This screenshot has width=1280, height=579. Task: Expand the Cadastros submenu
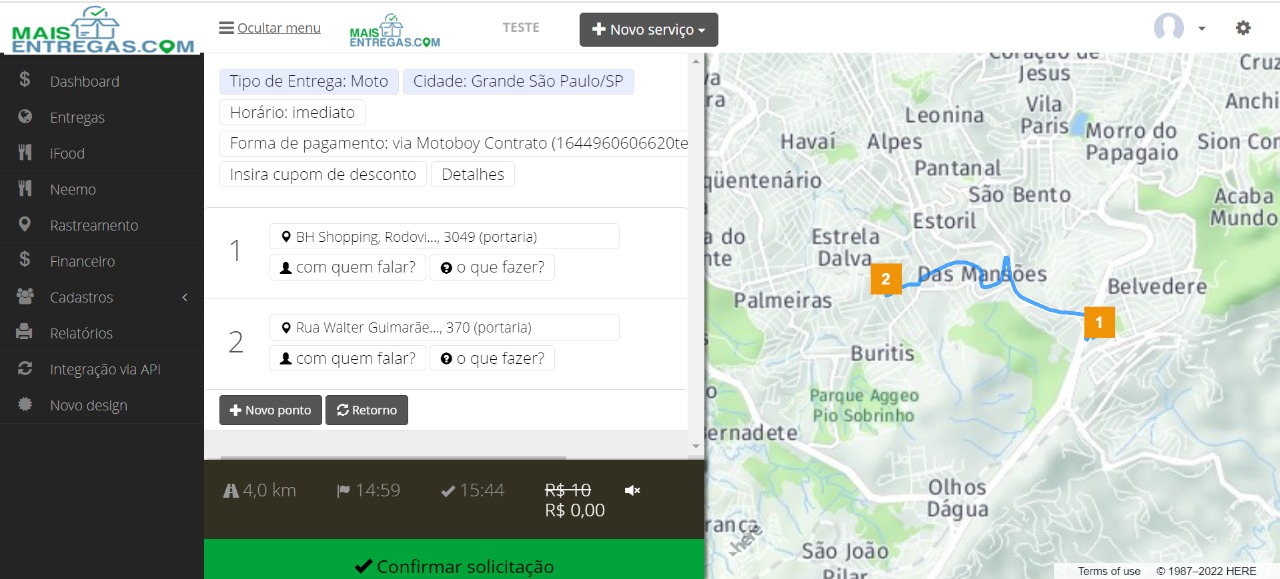click(x=102, y=297)
